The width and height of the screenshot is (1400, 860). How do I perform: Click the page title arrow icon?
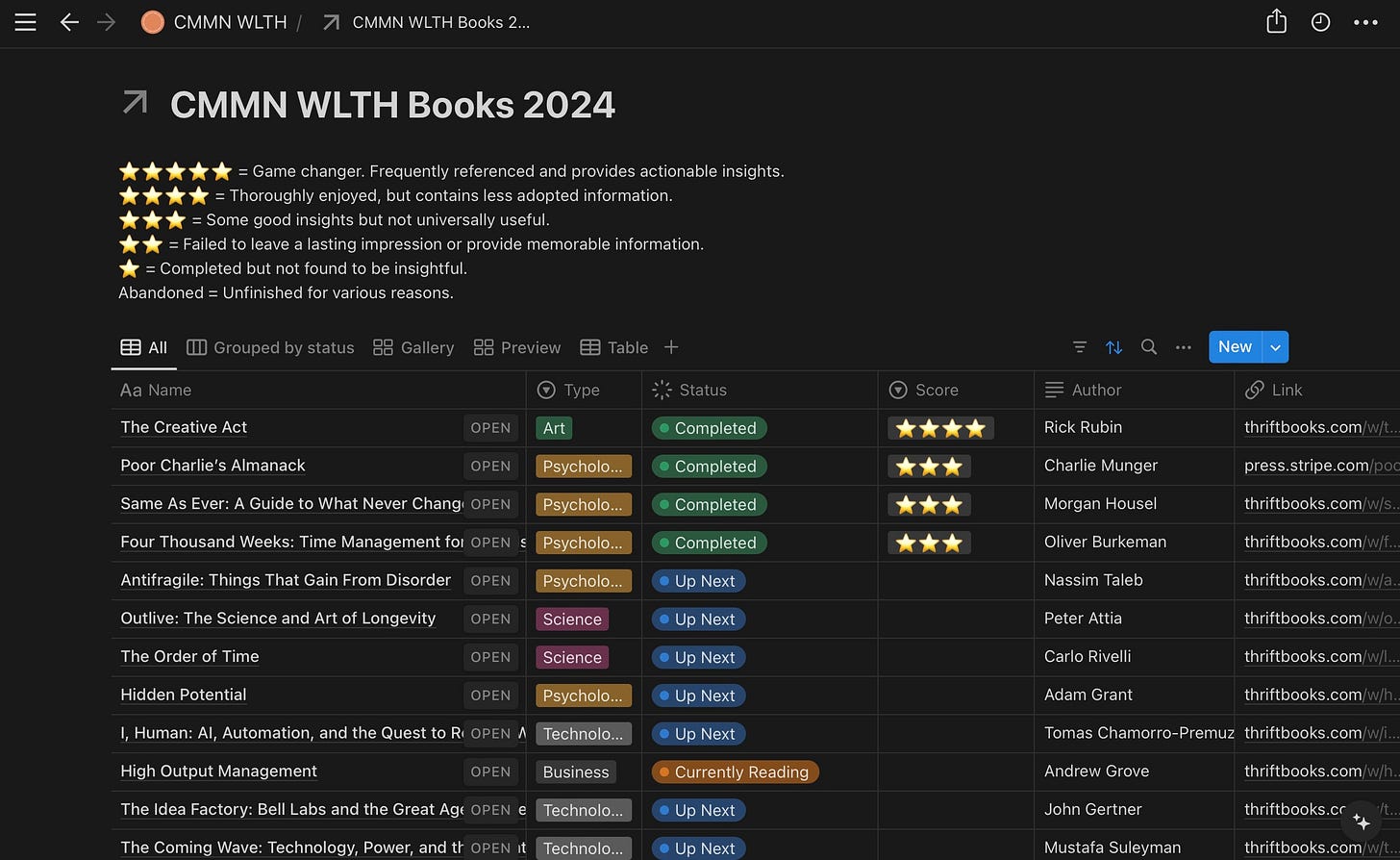[x=136, y=103]
